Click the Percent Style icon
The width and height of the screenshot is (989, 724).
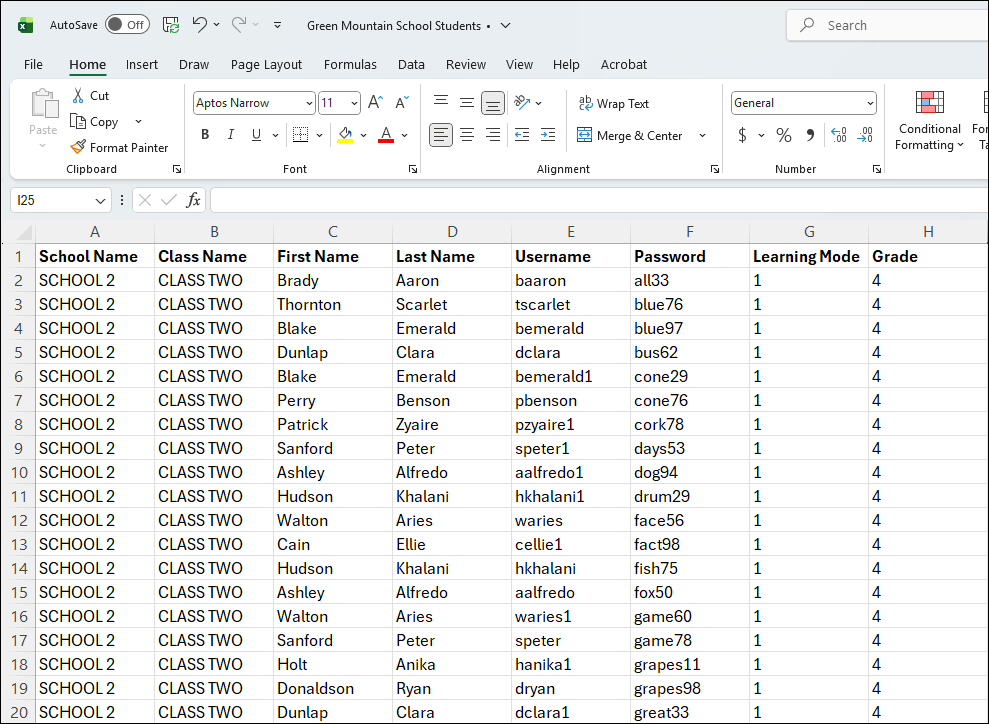pyautogui.click(x=784, y=135)
